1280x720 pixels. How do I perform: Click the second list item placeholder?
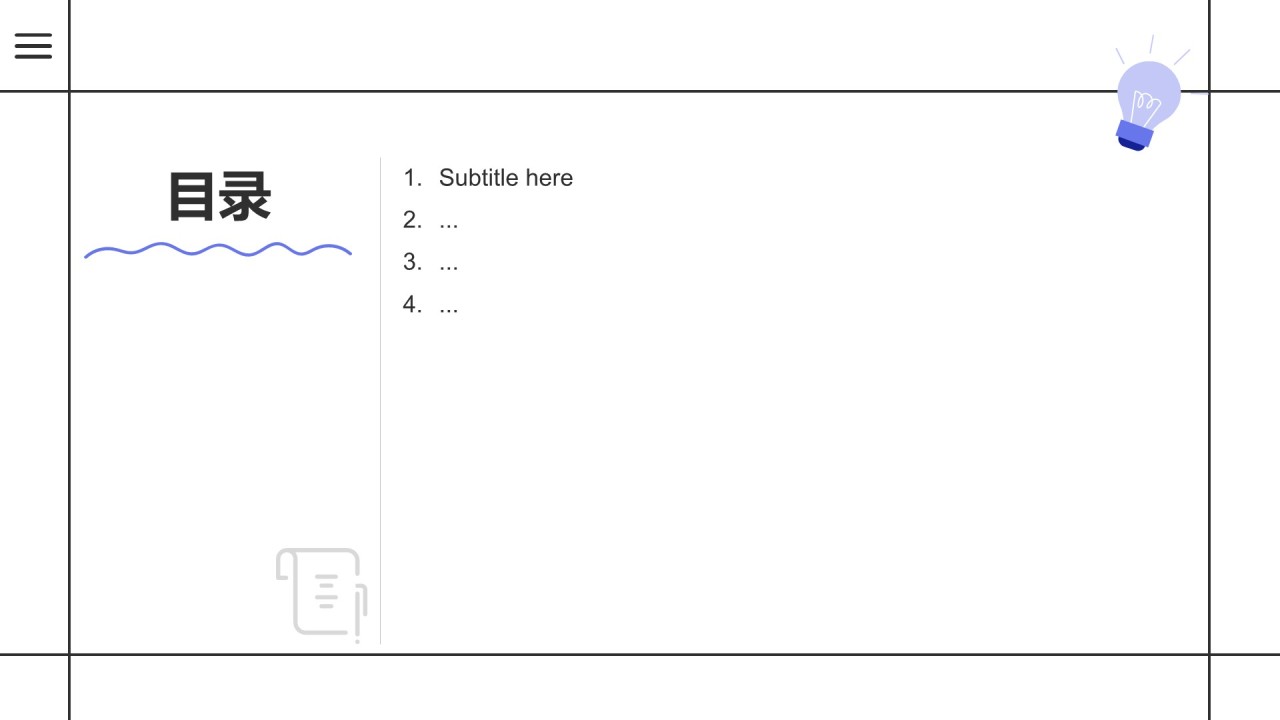click(x=448, y=221)
